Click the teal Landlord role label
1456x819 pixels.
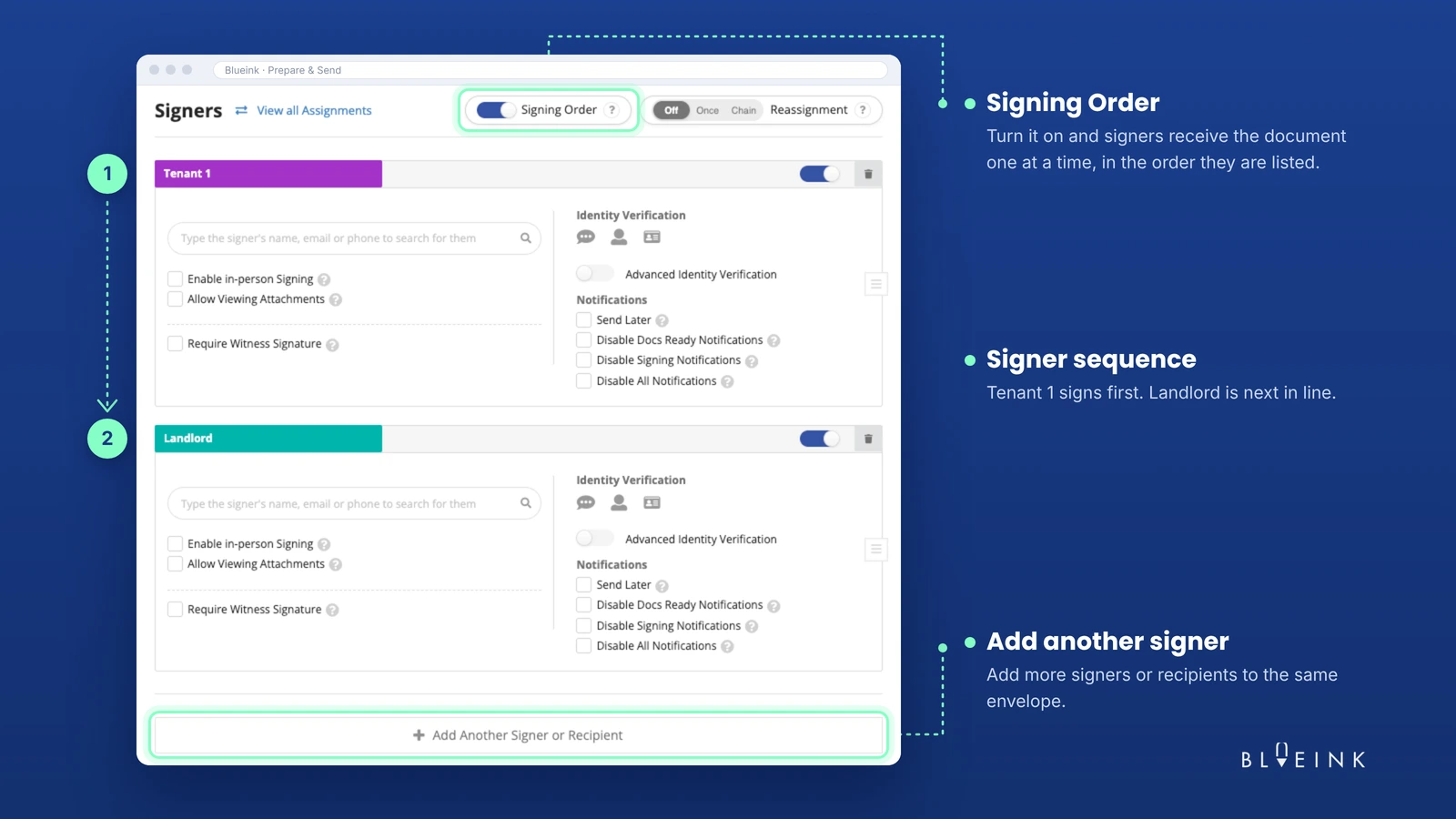click(268, 439)
